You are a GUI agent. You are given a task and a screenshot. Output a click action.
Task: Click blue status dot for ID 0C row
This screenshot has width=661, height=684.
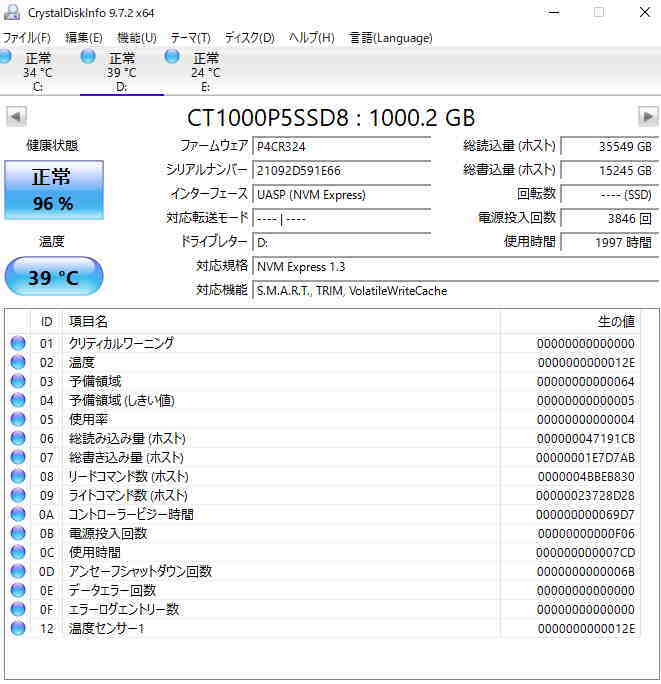pyautogui.click(x=18, y=552)
